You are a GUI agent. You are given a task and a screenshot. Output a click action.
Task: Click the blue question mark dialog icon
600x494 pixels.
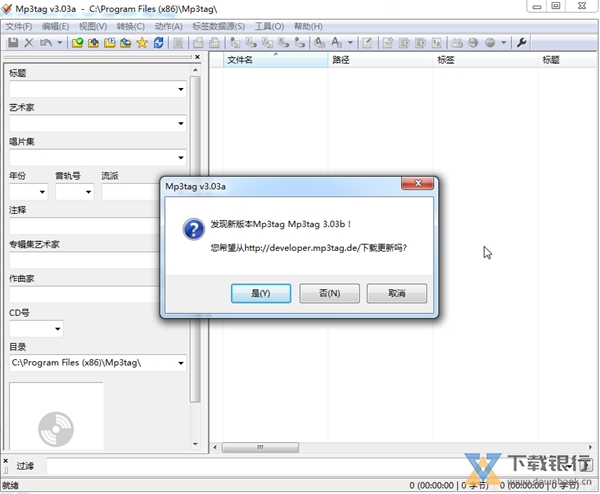(x=194, y=229)
